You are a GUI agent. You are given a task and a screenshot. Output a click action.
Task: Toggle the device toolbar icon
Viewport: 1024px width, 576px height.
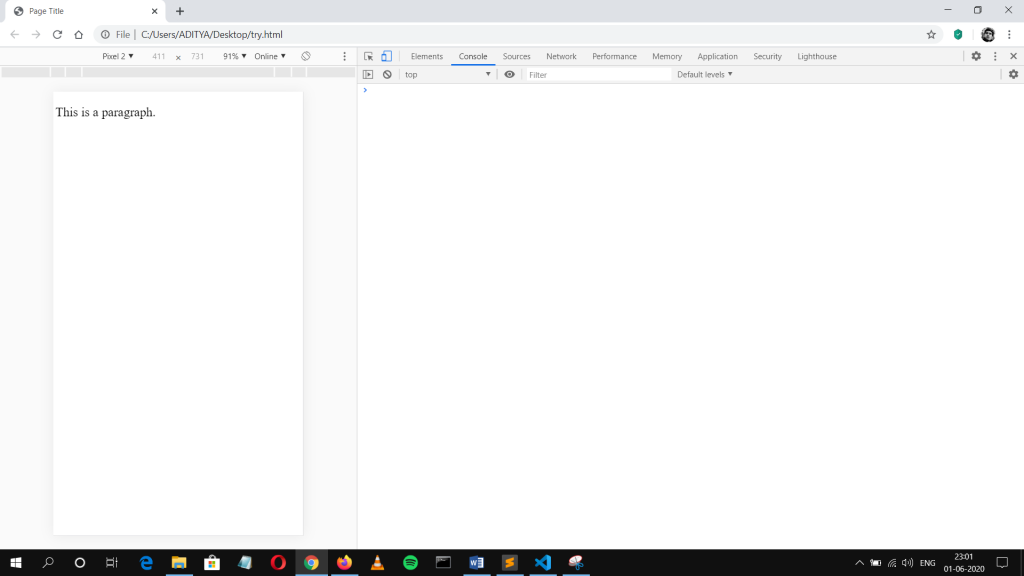tap(386, 57)
